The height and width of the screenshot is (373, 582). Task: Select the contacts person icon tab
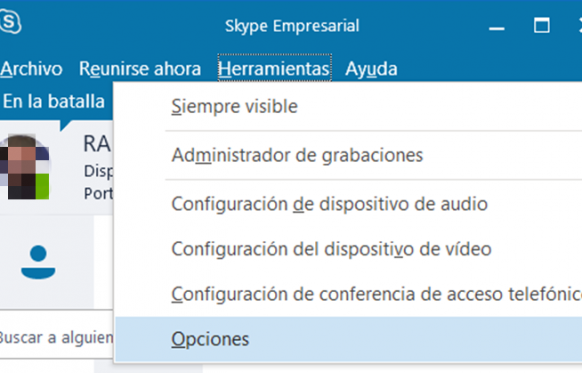click(38, 262)
